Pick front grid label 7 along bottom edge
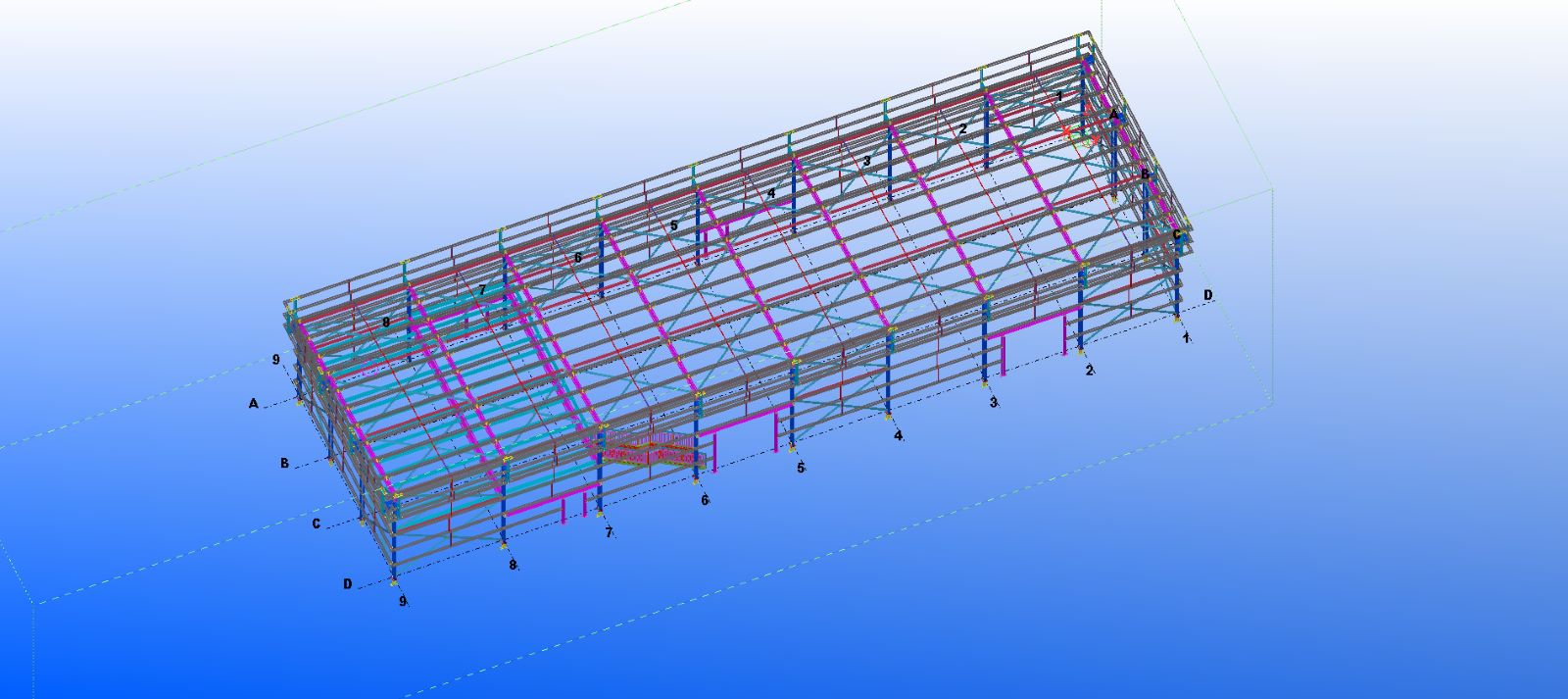Image resolution: width=1568 pixels, height=699 pixels. coord(609,532)
